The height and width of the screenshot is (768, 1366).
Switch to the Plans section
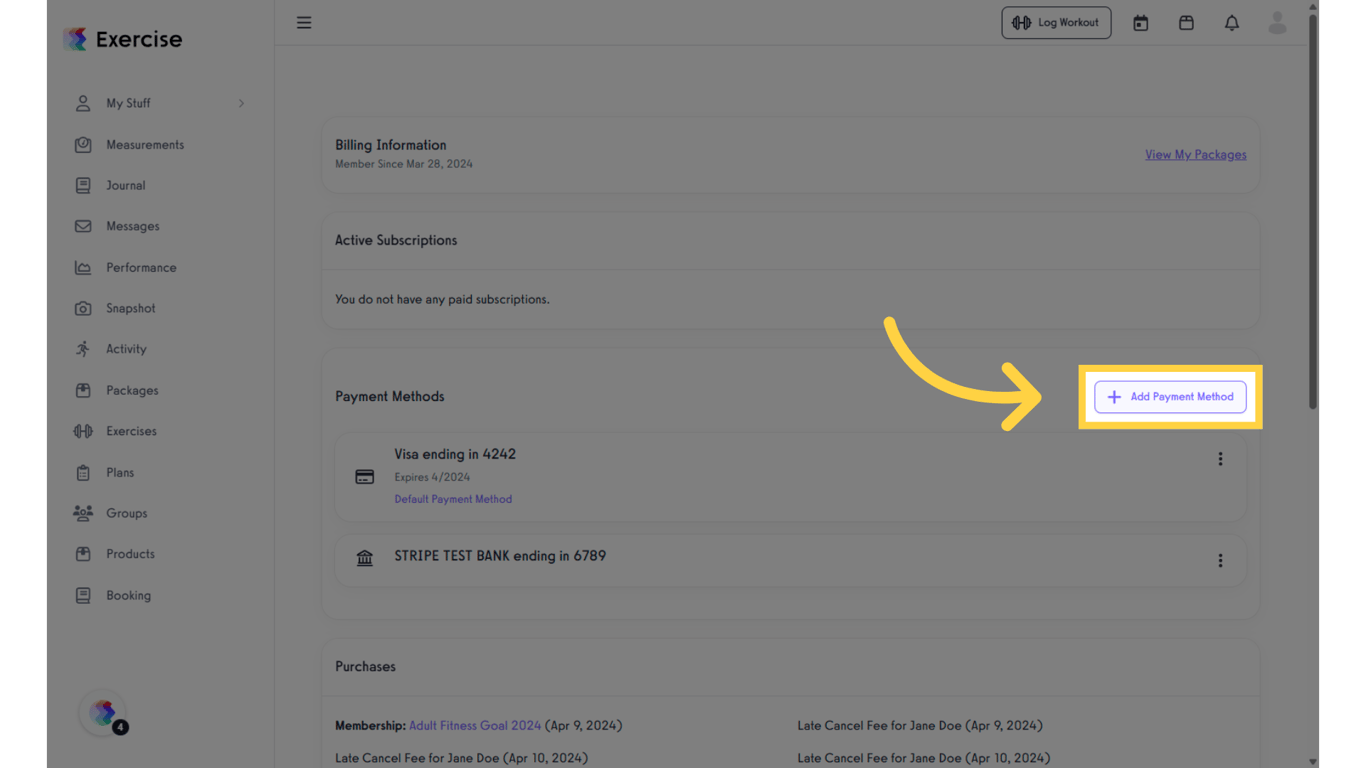pyautogui.click(x=119, y=472)
